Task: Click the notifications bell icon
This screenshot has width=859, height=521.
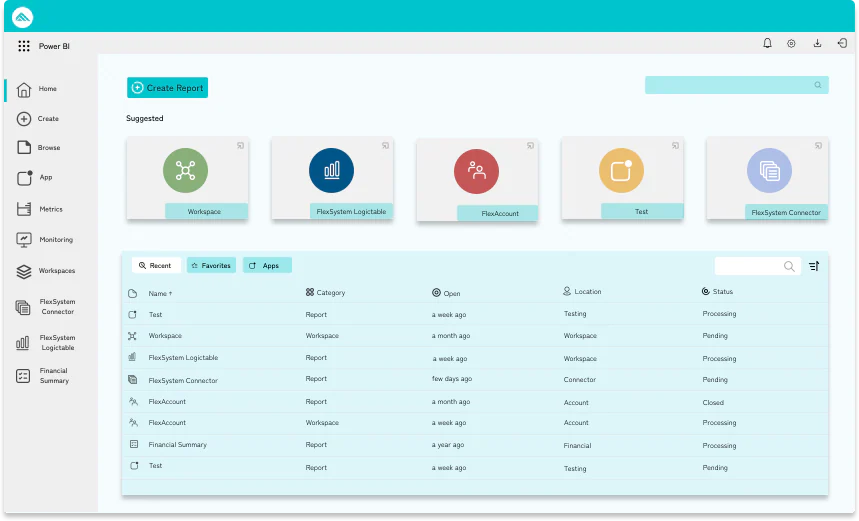Action: coord(767,43)
